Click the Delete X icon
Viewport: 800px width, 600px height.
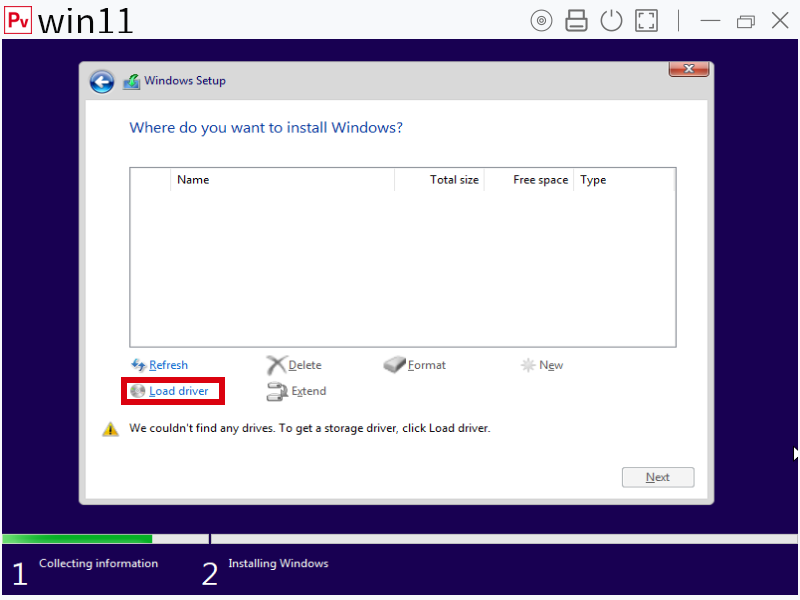point(276,365)
